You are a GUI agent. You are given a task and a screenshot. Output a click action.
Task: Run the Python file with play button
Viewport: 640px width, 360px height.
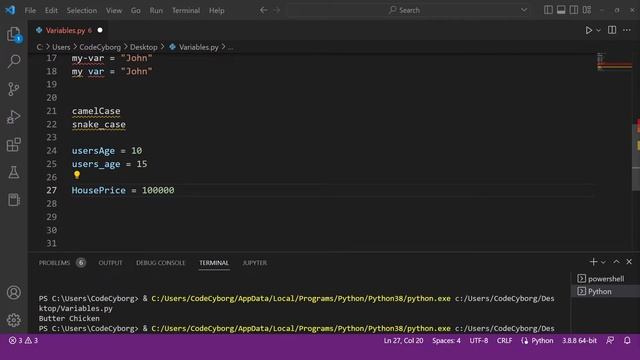pos(589,30)
